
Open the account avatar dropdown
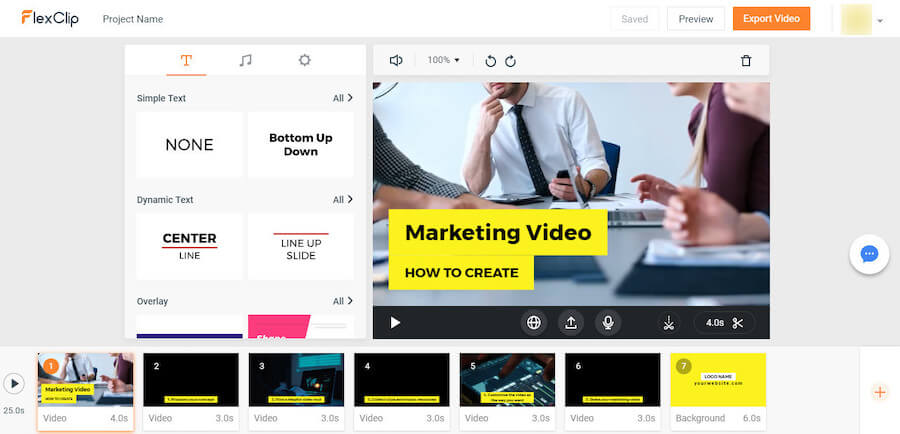click(863, 19)
